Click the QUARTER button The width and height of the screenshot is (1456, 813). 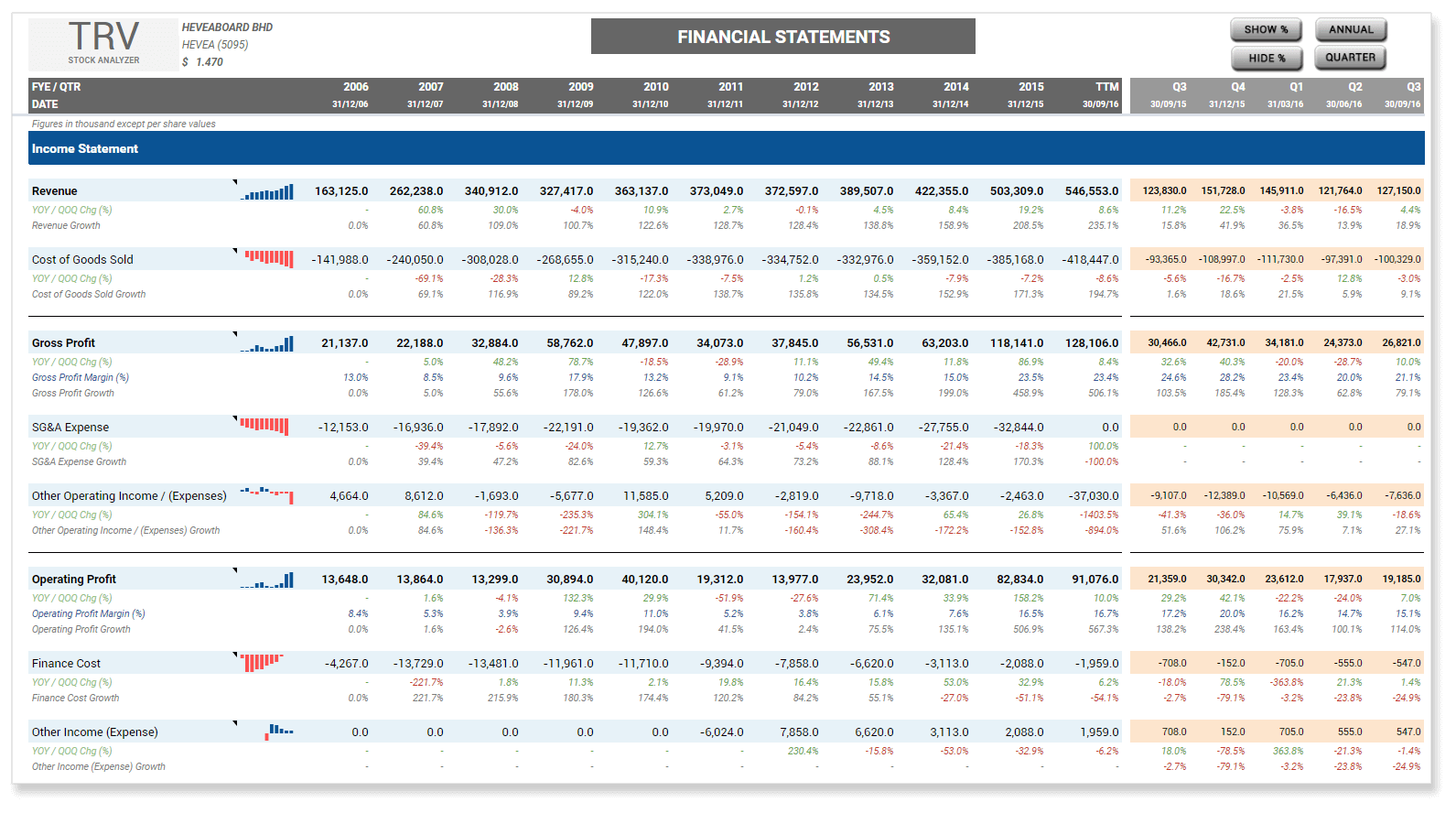coord(1351,58)
